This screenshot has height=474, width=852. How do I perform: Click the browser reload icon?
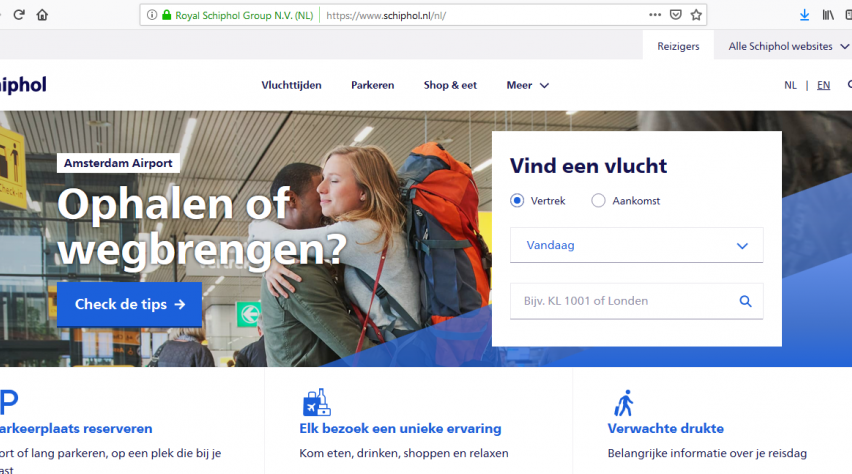pyautogui.click(x=19, y=15)
